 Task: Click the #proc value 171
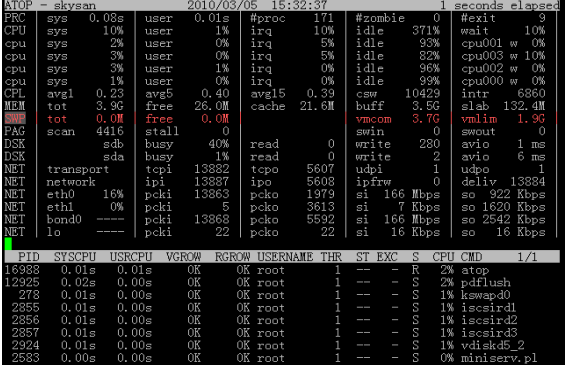pyautogui.click(x=323, y=18)
